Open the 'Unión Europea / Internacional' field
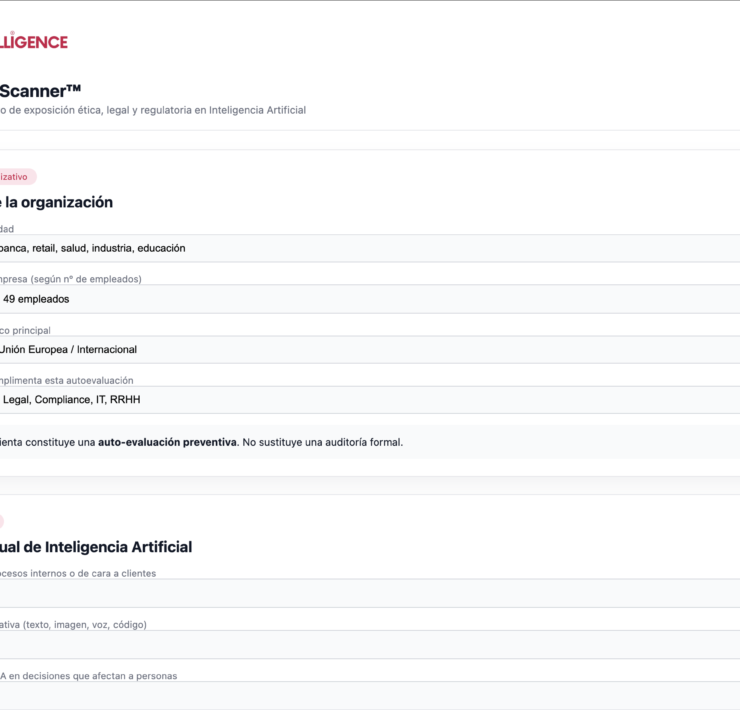The width and height of the screenshot is (740, 710). 370,350
